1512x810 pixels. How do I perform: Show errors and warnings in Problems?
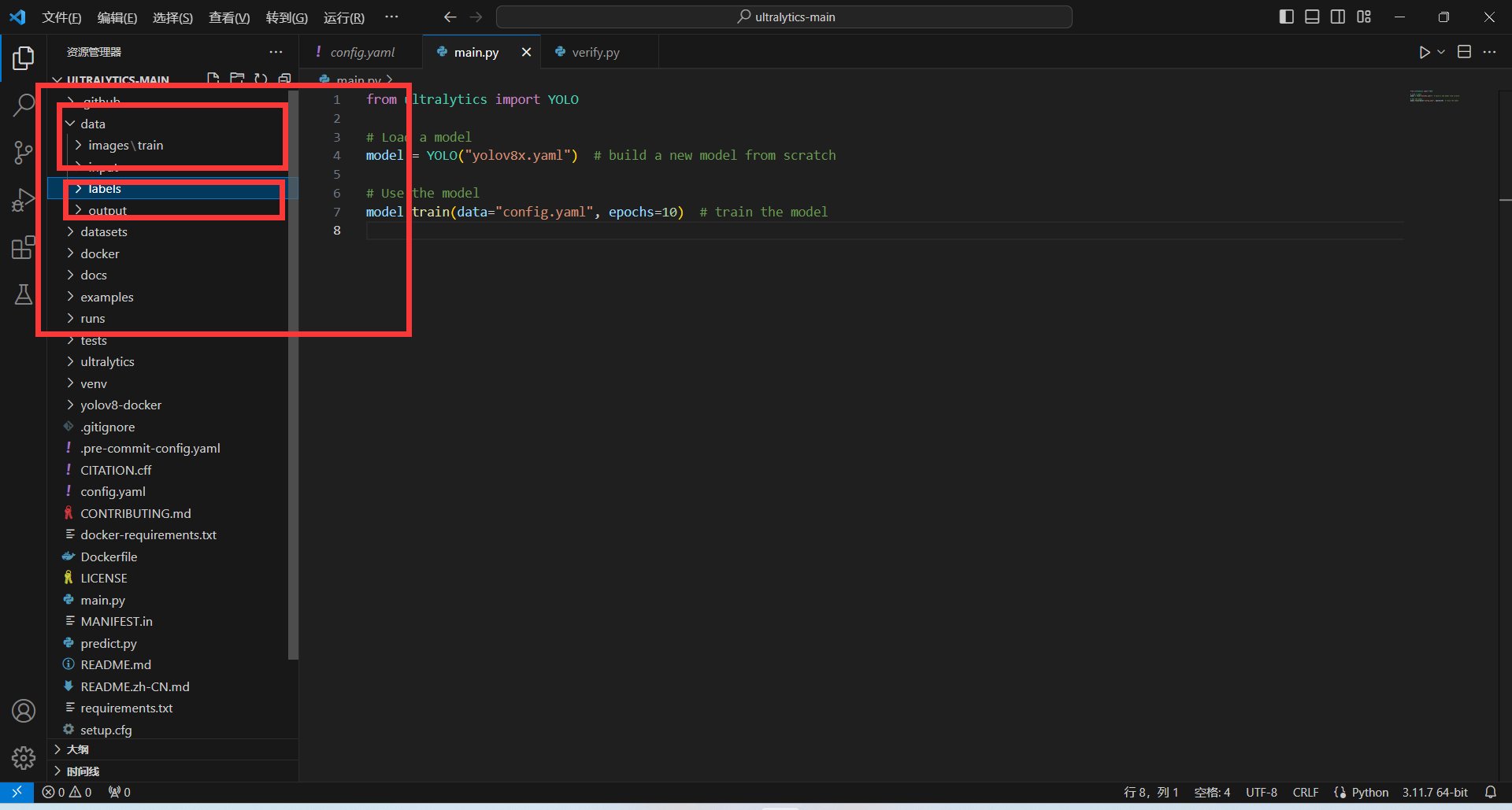[x=67, y=792]
